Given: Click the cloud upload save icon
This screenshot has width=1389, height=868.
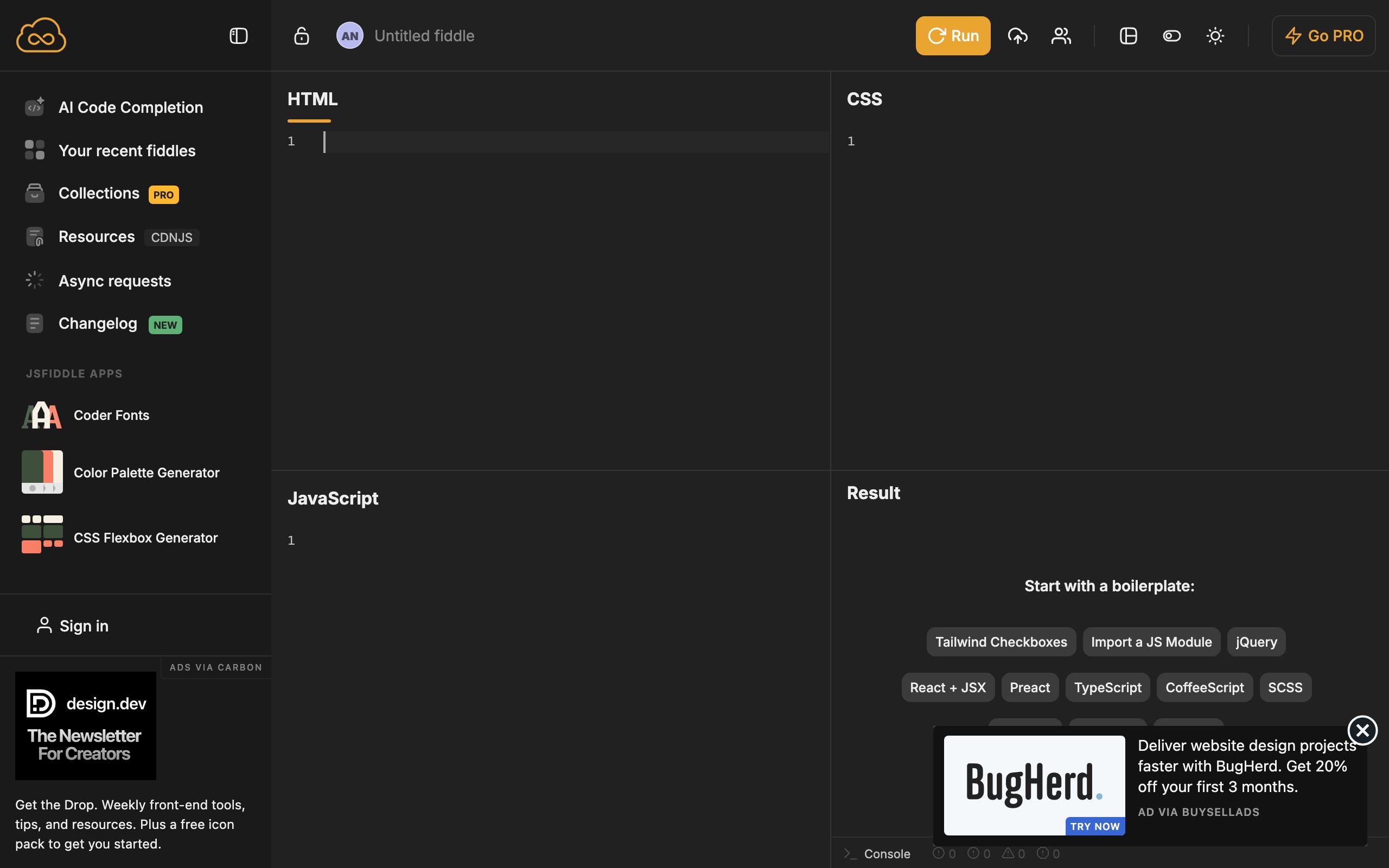Looking at the screenshot, I should click(x=1018, y=36).
